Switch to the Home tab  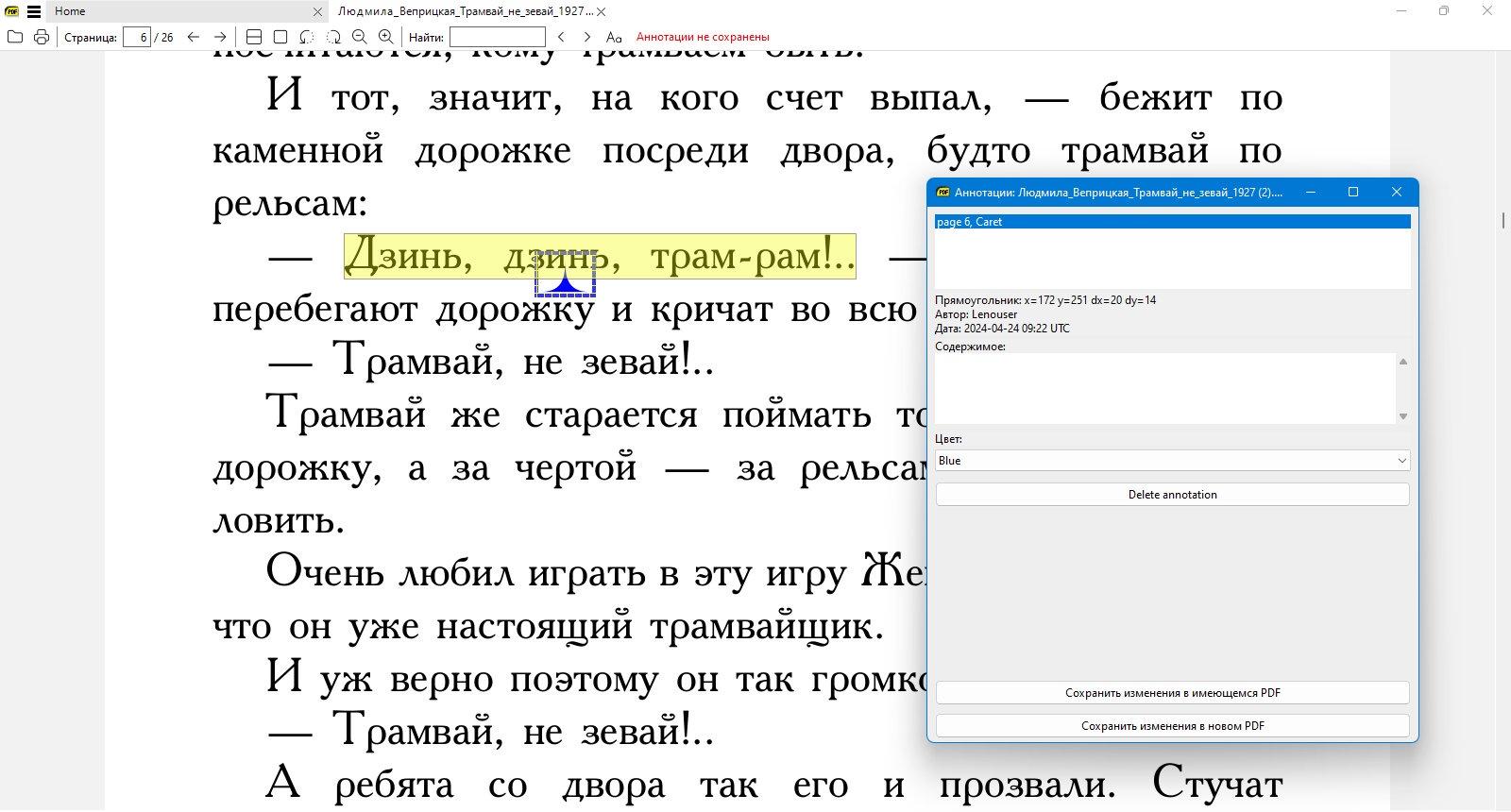click(x=70, y=11)
